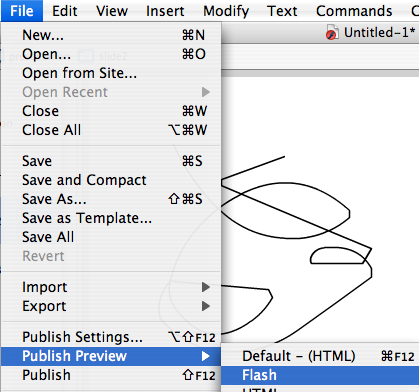This screenshot has width=419, height=392.
Task: Expand the Export submenu arrow
Action: pos(206,306)
